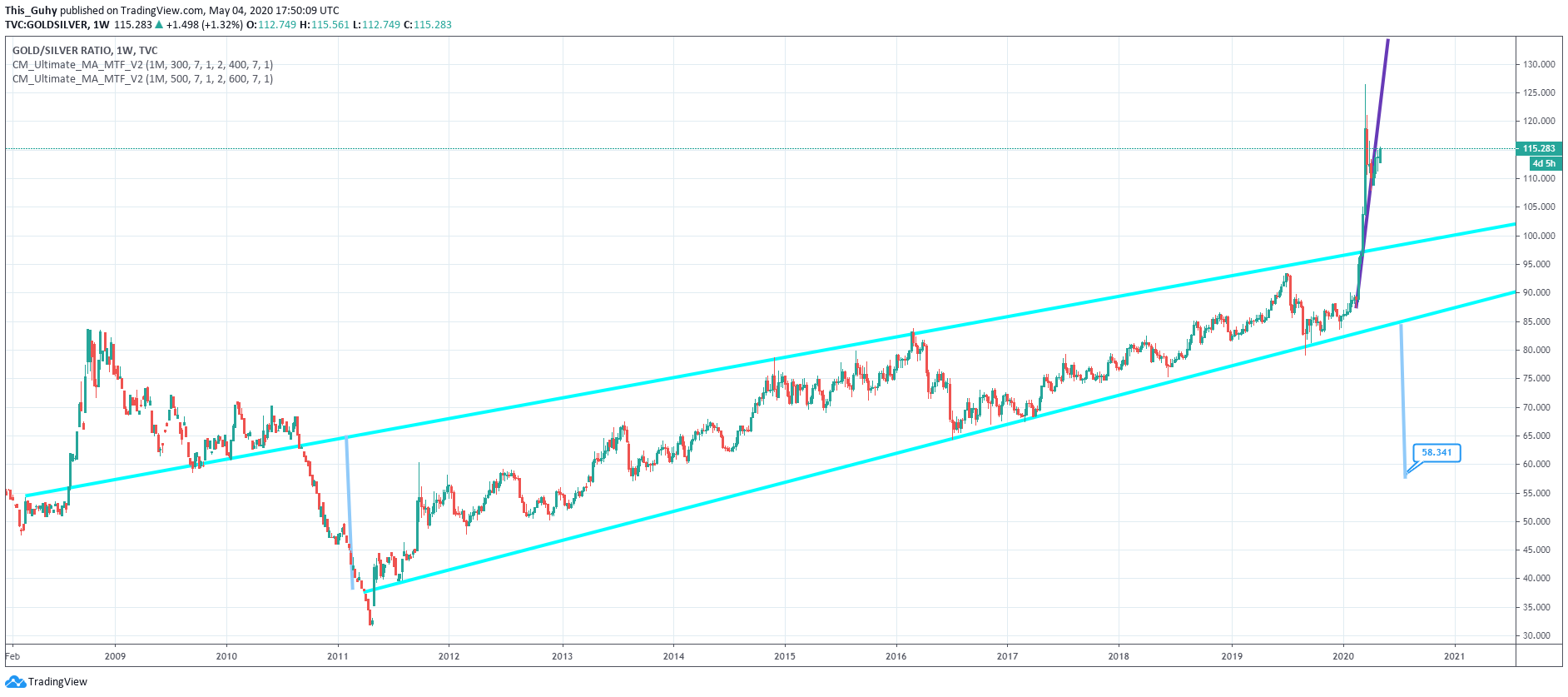This screenshot has width=1568, height=697.
Task: Click the 58.341 price callout label
Action: [1437, 453]
